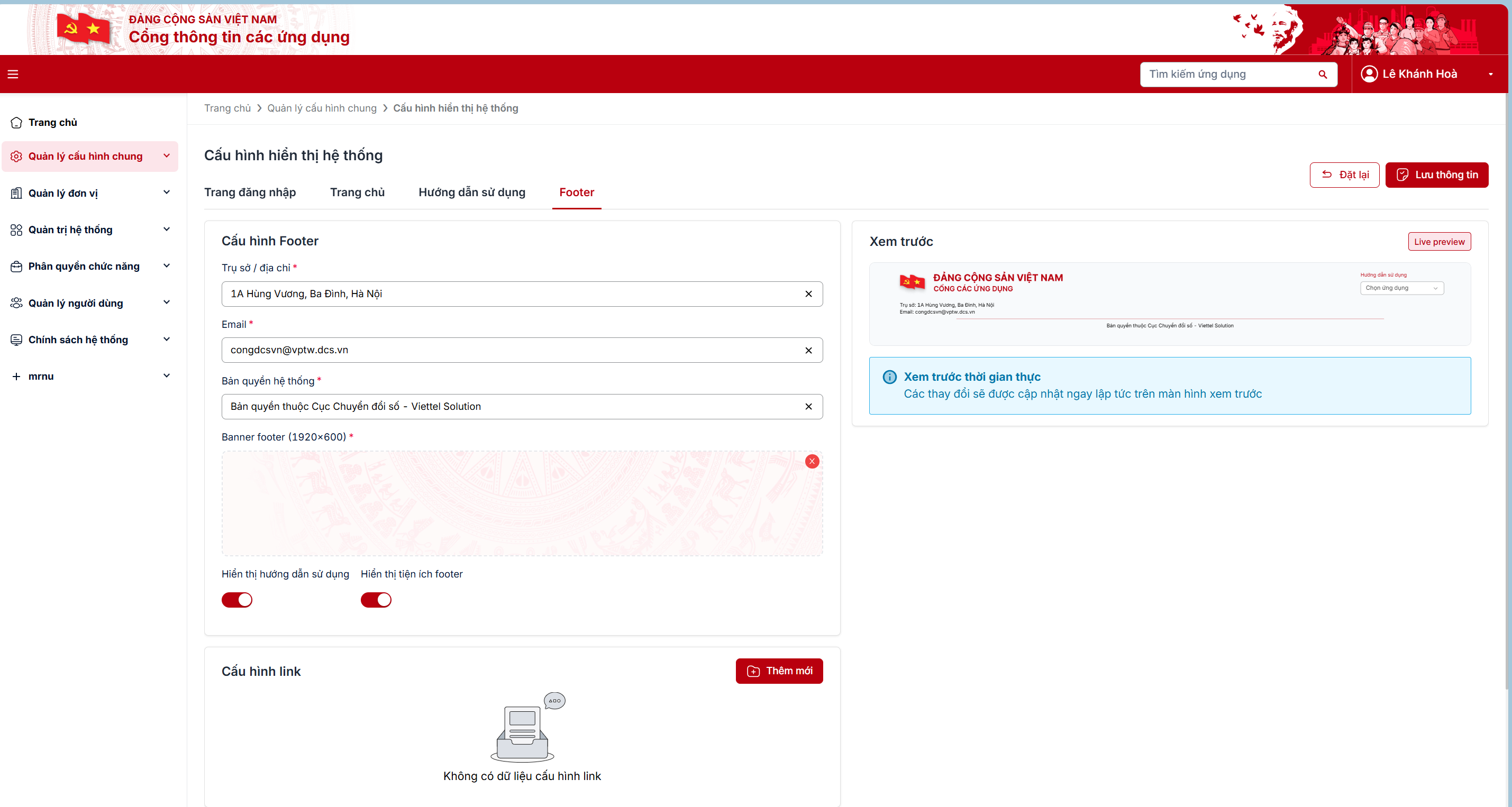Click the Quản lý đơn vị building icon
Viewport: 1512px width, 807px height.
coord(16,193)
